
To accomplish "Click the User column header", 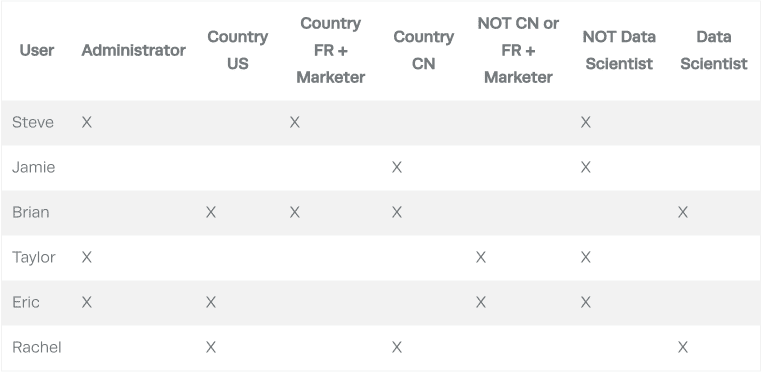I will [x=36, y=50].
